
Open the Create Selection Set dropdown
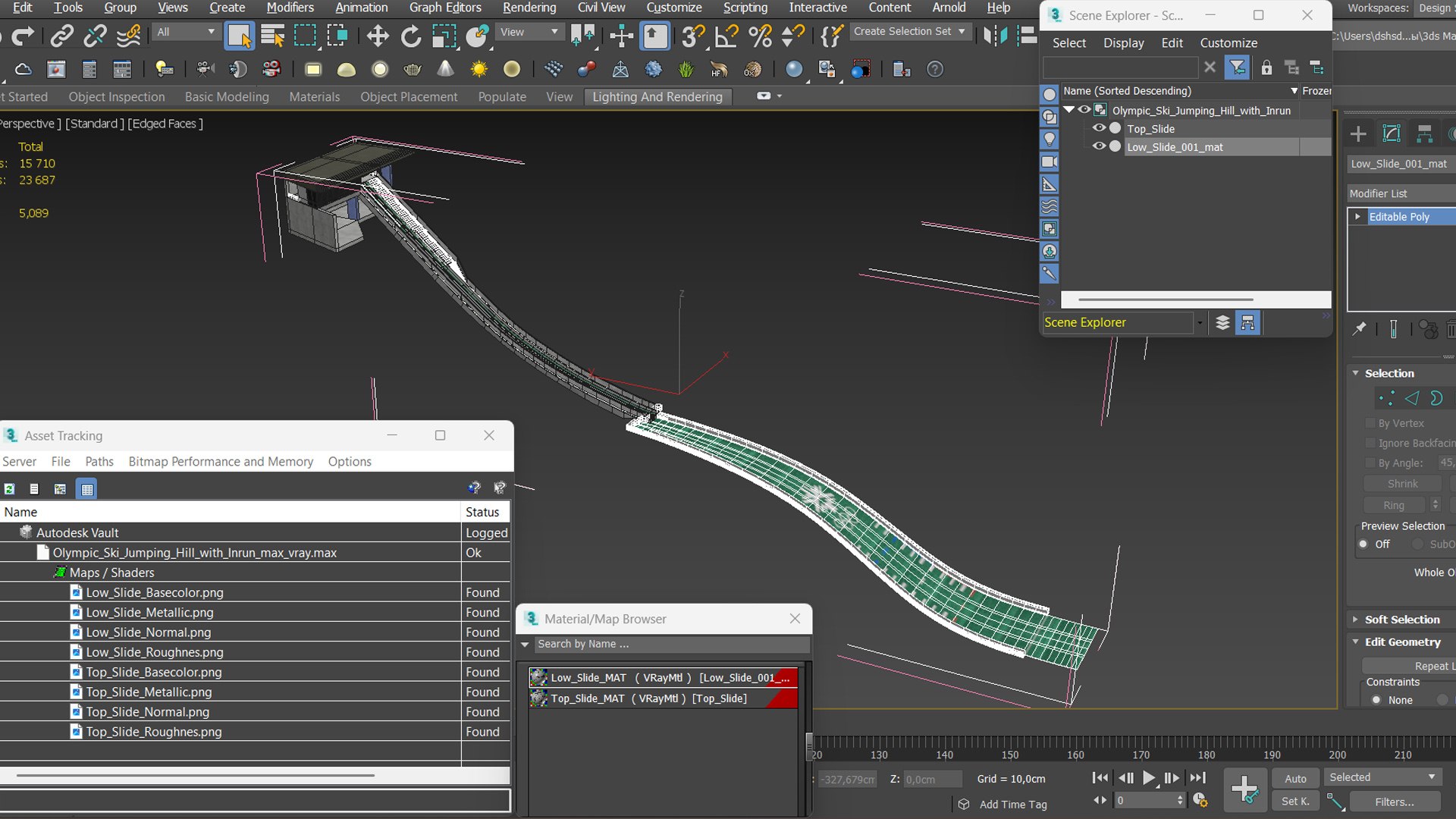coord(909,32)
